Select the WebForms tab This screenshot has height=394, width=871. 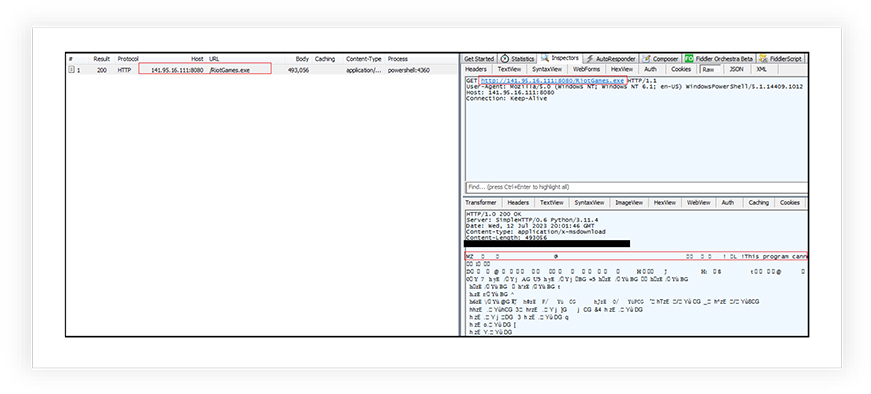coord(586,69)
